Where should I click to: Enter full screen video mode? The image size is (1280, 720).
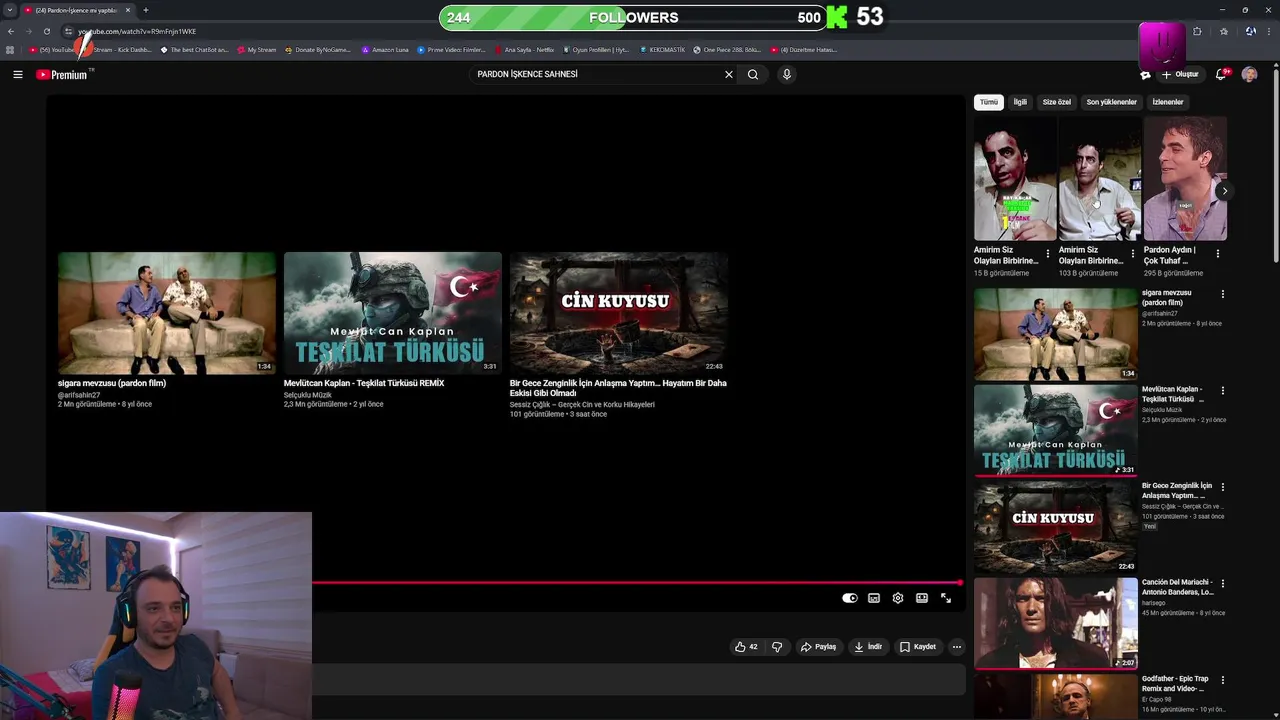pyautogui.click(x=946, y=598)
